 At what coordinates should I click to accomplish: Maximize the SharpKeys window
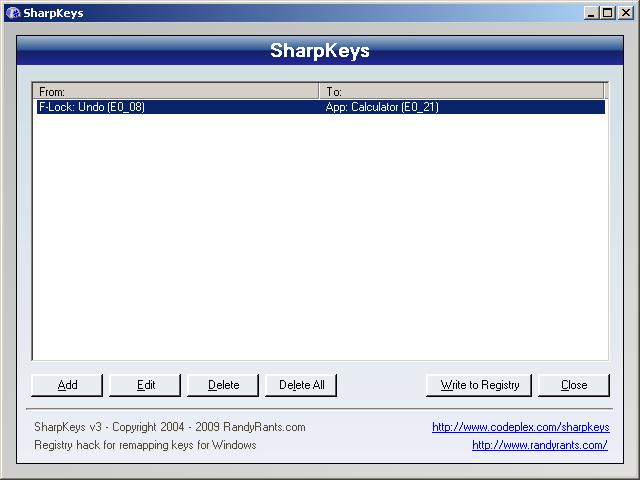pos(607,13)
